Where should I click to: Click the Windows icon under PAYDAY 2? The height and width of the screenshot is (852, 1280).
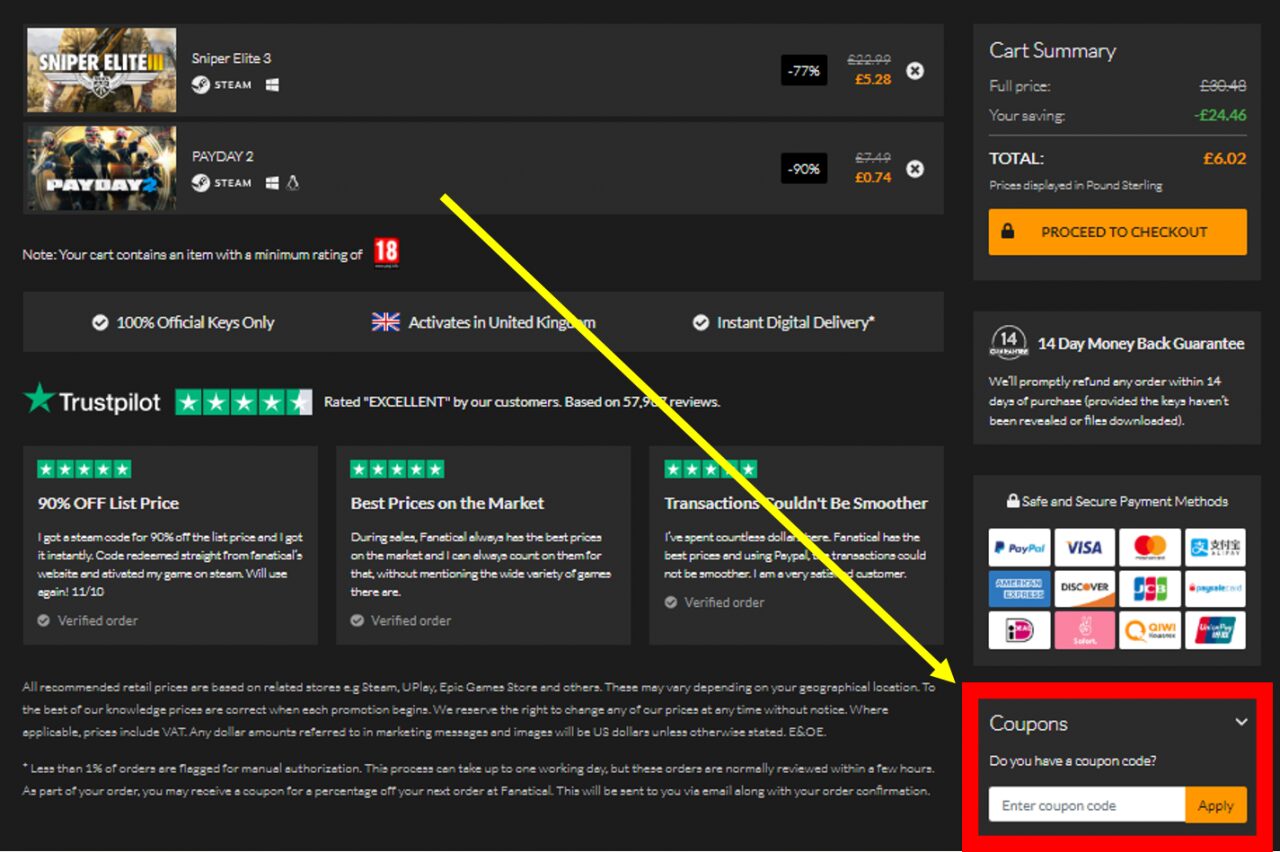(x=272, y=183)
